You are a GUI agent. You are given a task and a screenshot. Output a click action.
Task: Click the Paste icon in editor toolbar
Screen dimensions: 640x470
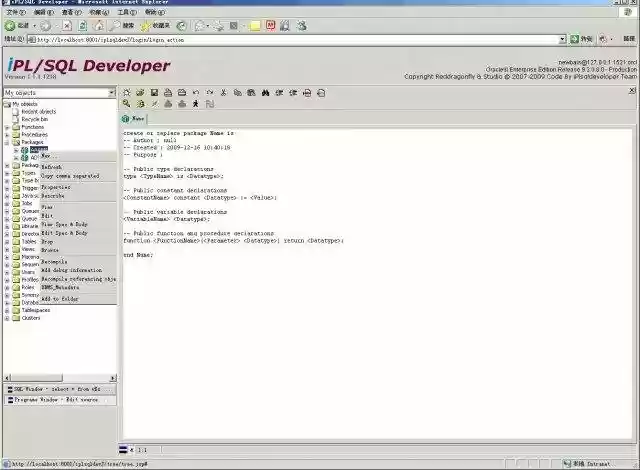point(251,93)
